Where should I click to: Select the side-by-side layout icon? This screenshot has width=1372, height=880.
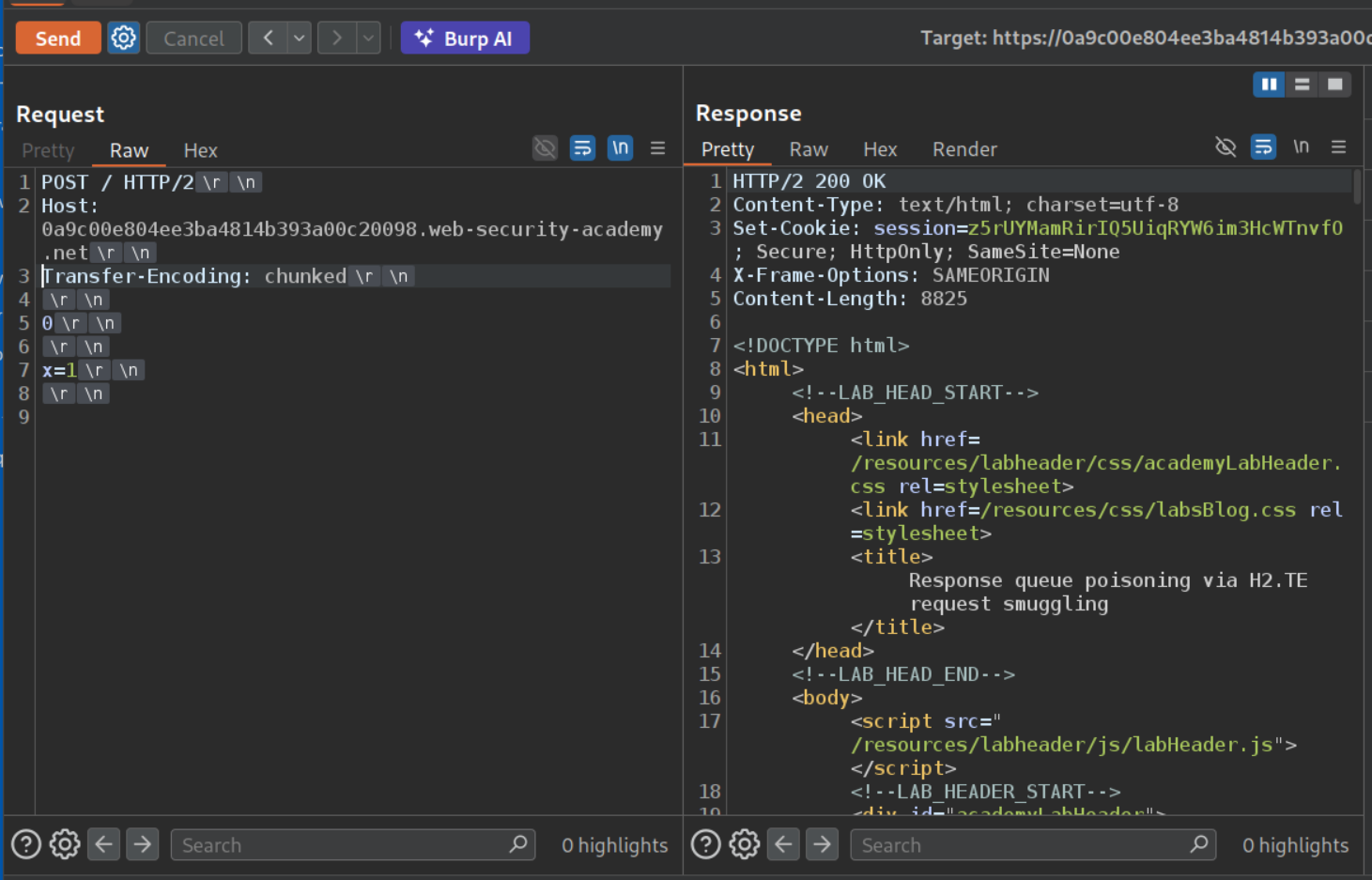click(1269, 85)
